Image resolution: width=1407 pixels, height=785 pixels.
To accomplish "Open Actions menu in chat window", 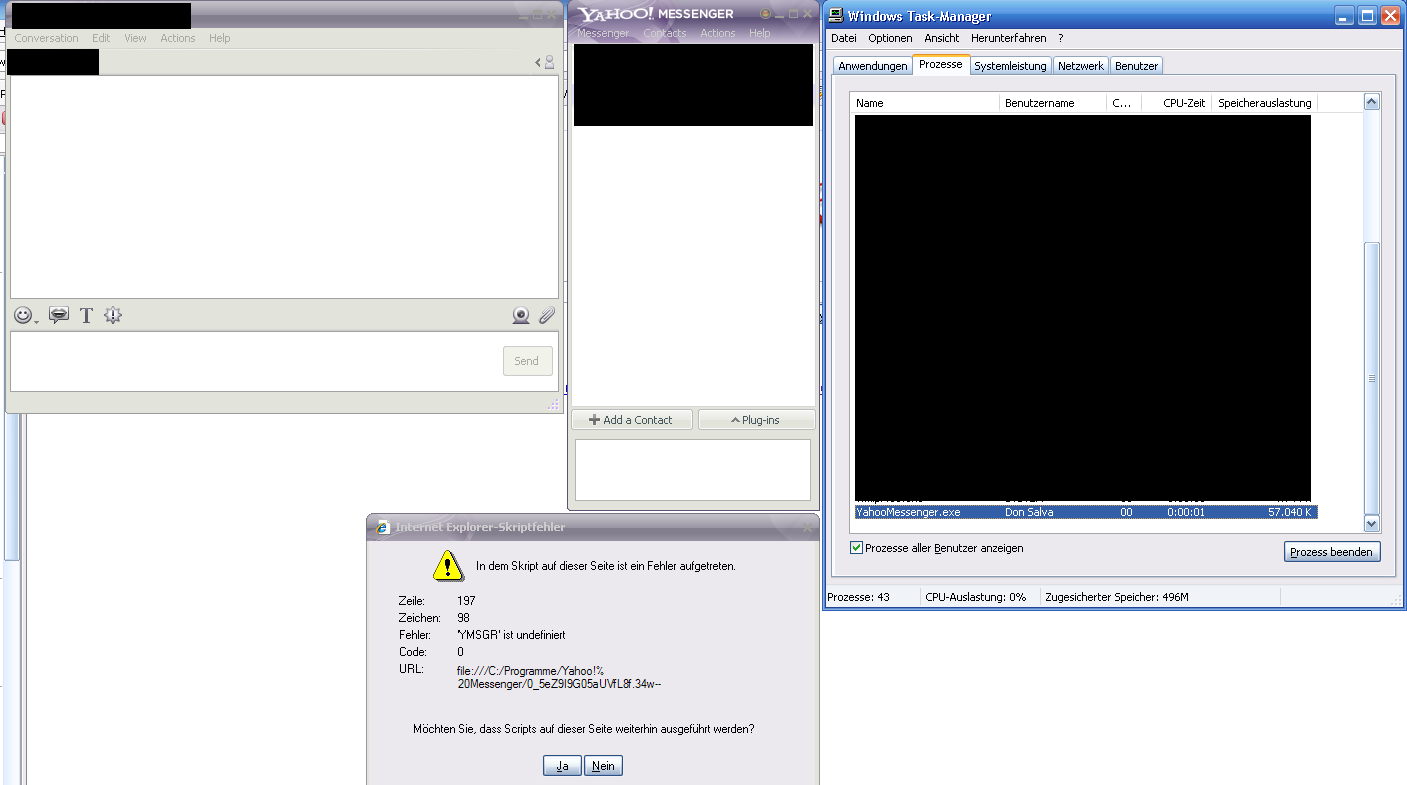I will [x=178, y=38].
